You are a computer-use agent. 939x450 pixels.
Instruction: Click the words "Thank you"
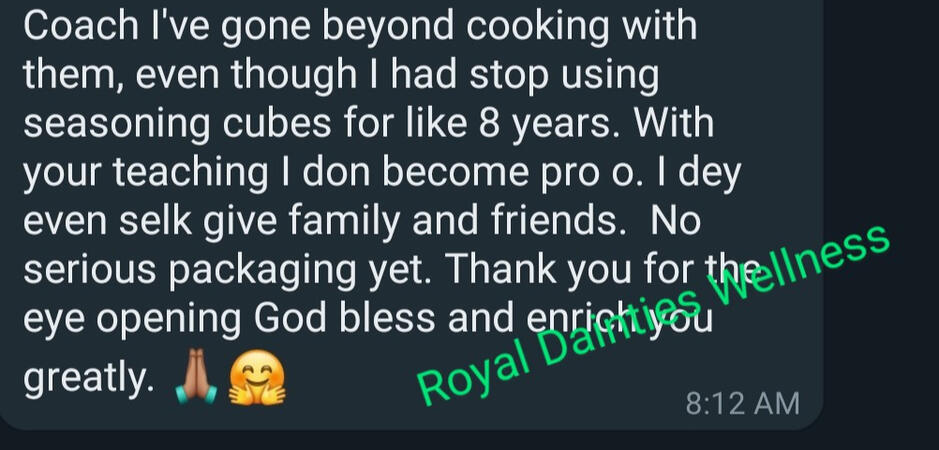point(540,270)
